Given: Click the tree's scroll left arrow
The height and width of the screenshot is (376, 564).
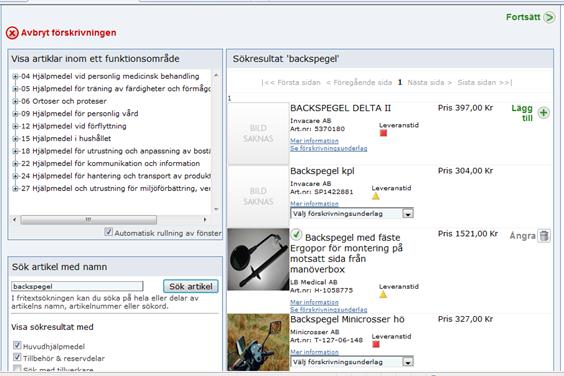Looking at the screenshot, I should coord(14,219).
